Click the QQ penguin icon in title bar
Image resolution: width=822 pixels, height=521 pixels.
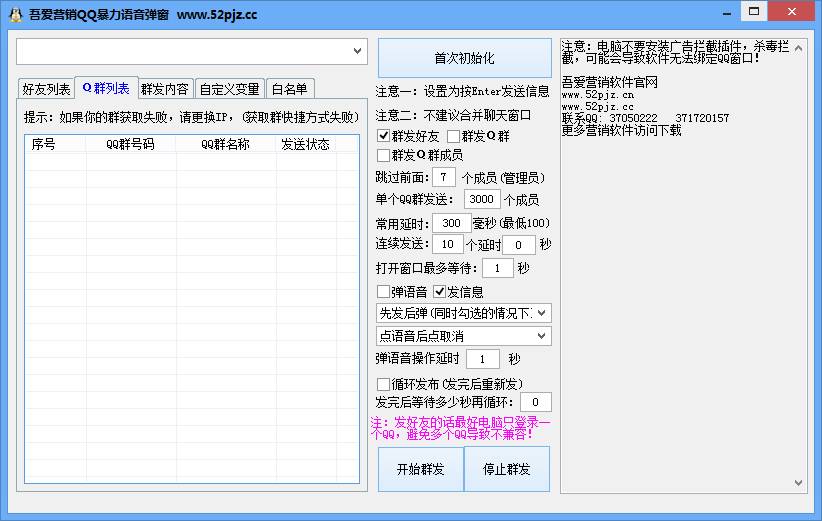click(x=16, y=14)
